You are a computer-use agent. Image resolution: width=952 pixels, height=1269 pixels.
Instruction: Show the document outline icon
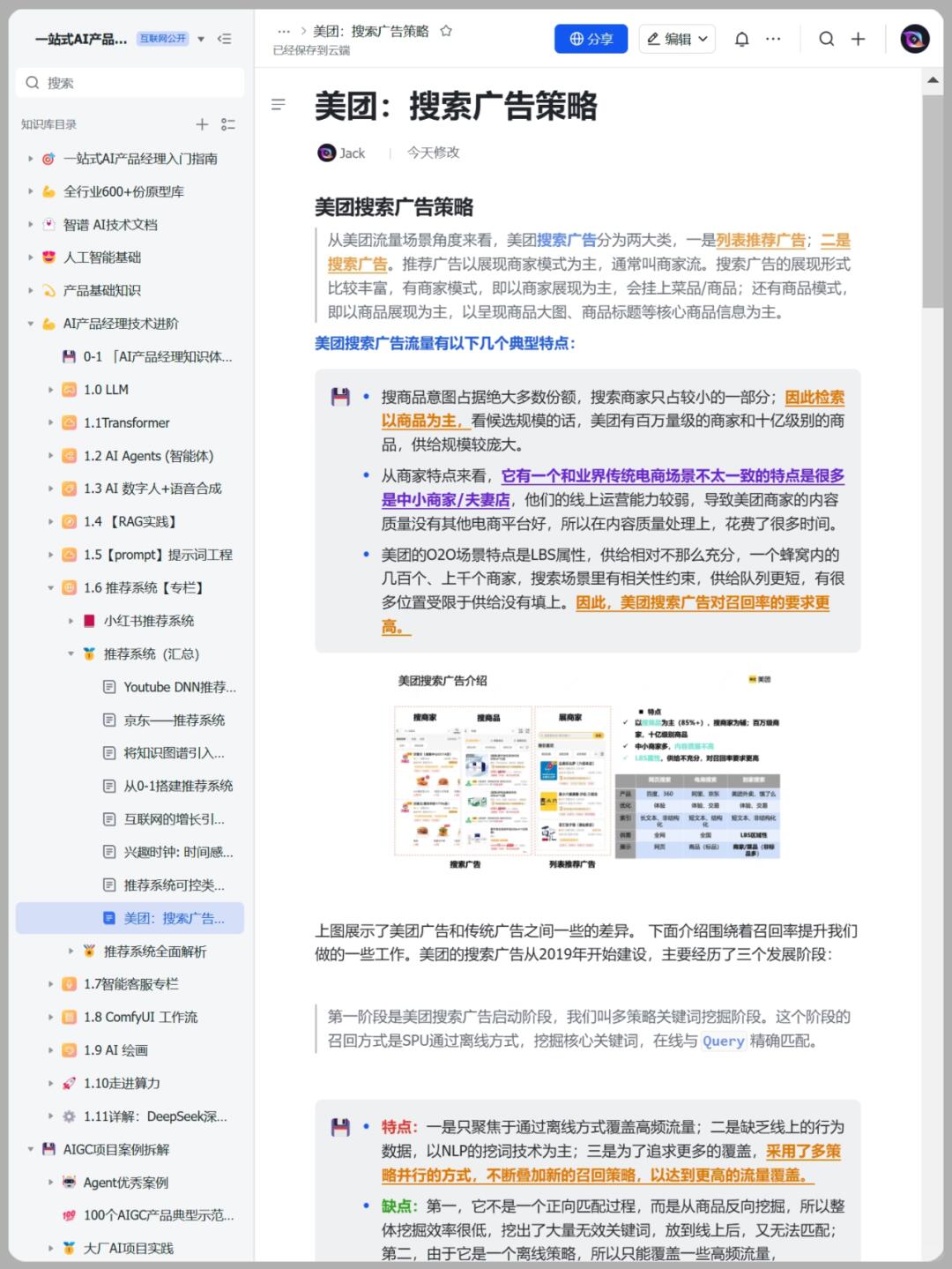pyautogui.click(x=279, y=105)
